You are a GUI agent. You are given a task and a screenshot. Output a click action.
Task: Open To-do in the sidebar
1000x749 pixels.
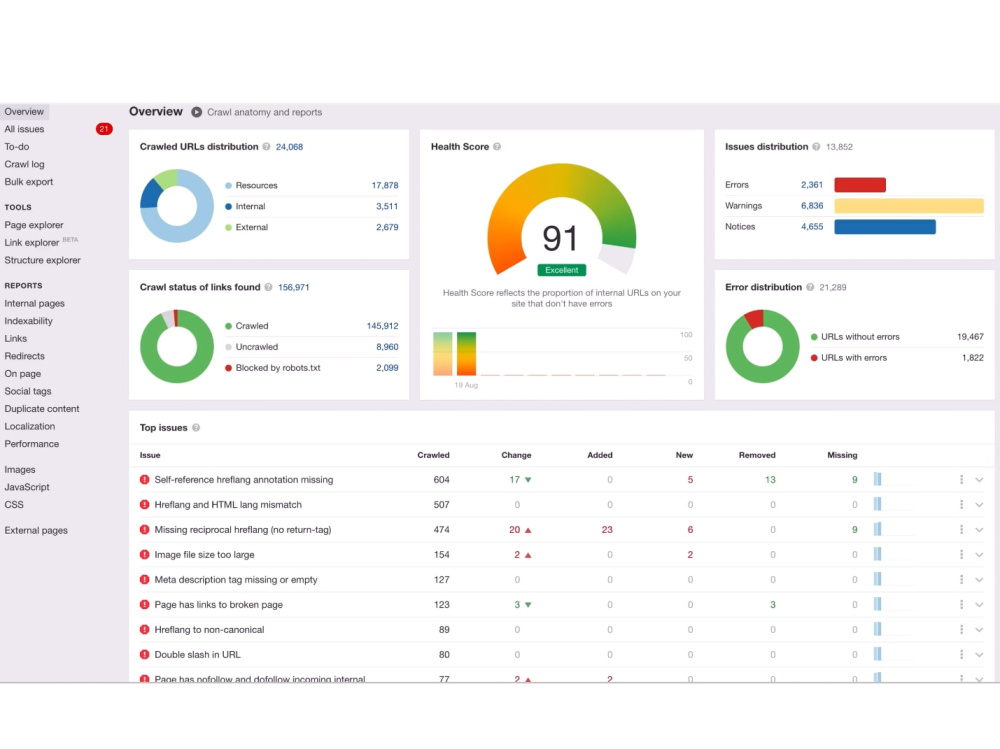pos(17,147)
